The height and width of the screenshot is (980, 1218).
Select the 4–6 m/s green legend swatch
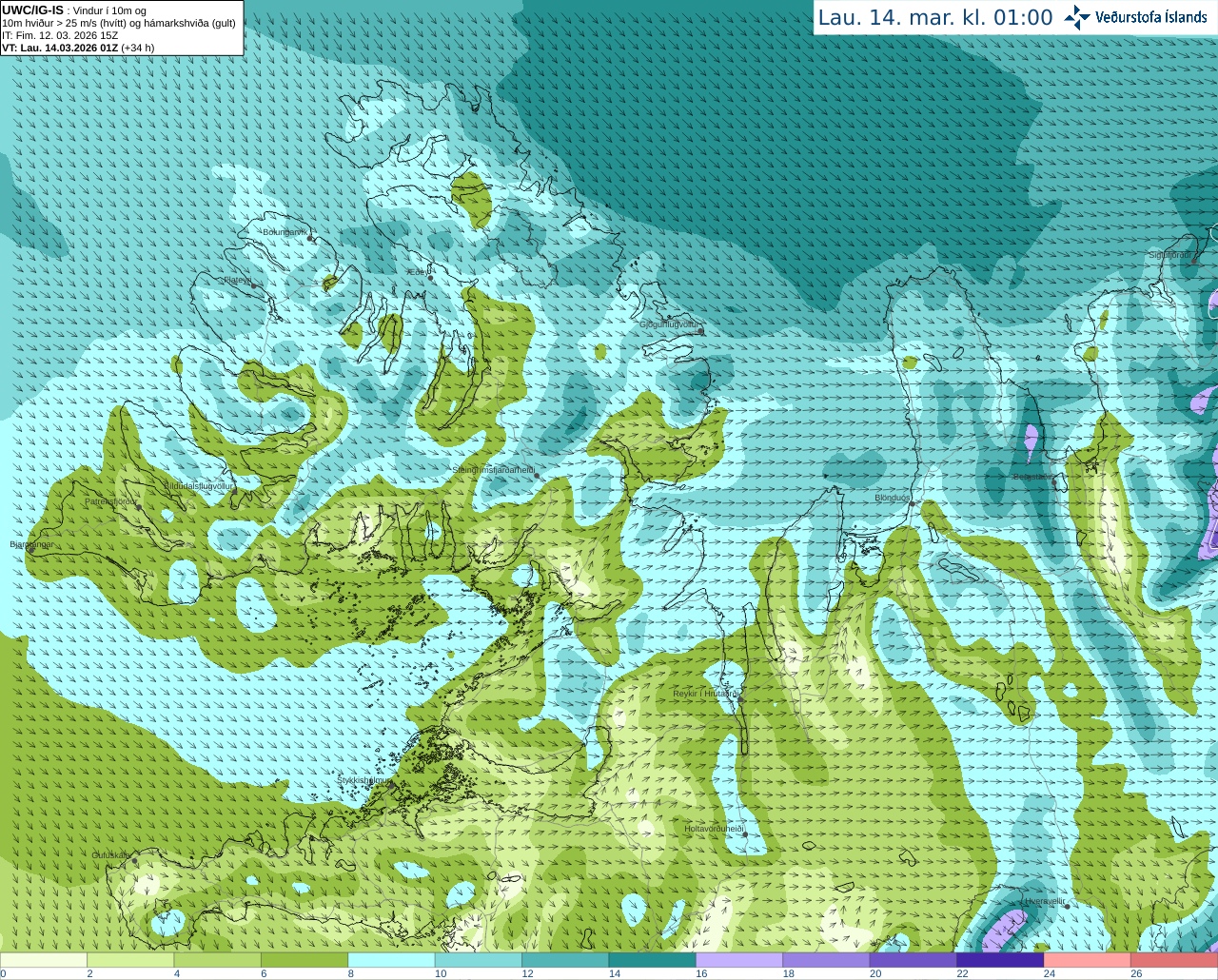pos(218,960)
